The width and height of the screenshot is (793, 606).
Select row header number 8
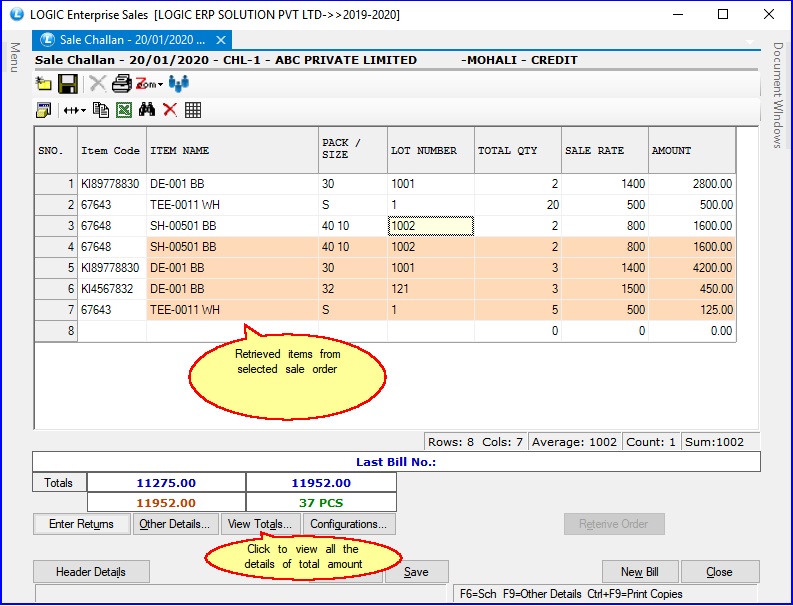[x=56, y=331]
